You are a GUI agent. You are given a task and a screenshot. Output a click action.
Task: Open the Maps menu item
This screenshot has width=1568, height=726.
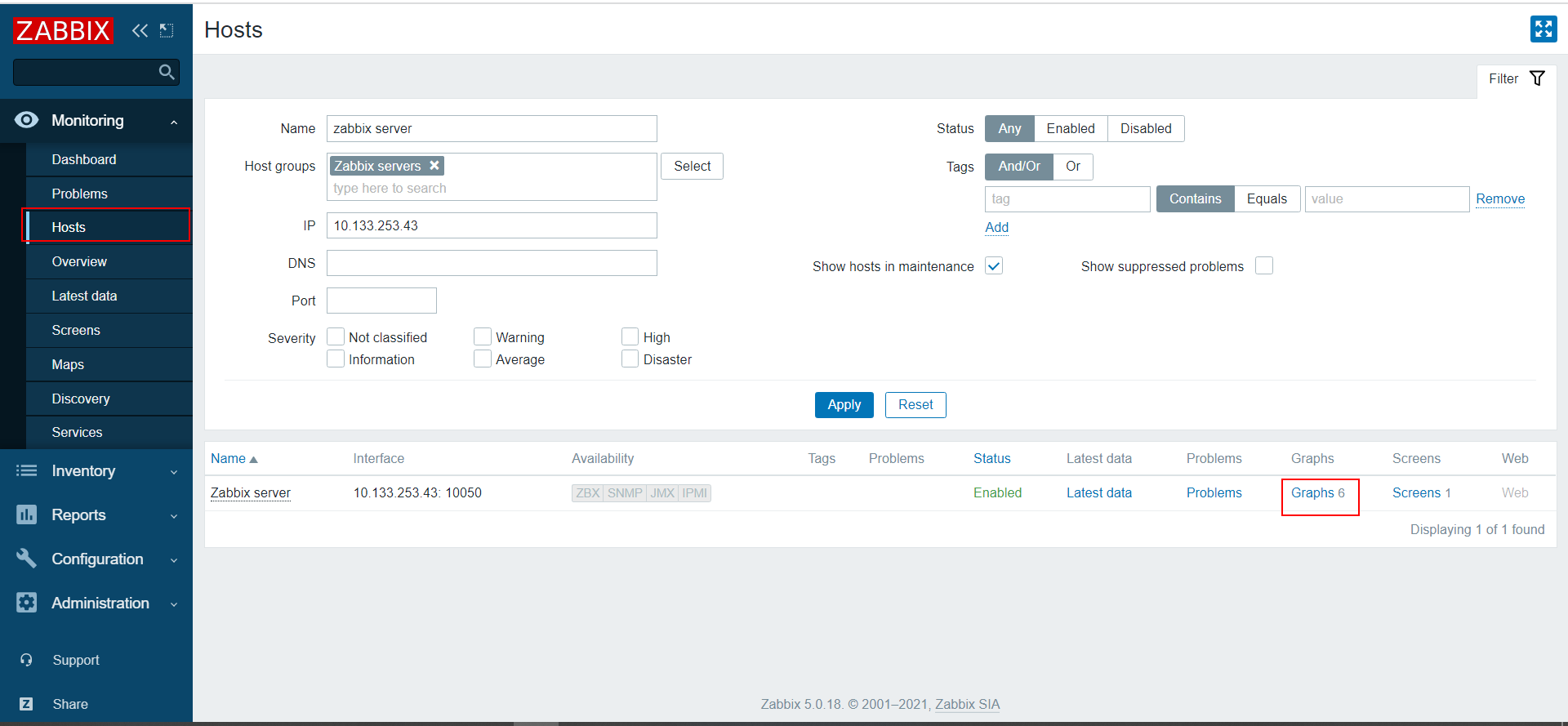(109, 364)
